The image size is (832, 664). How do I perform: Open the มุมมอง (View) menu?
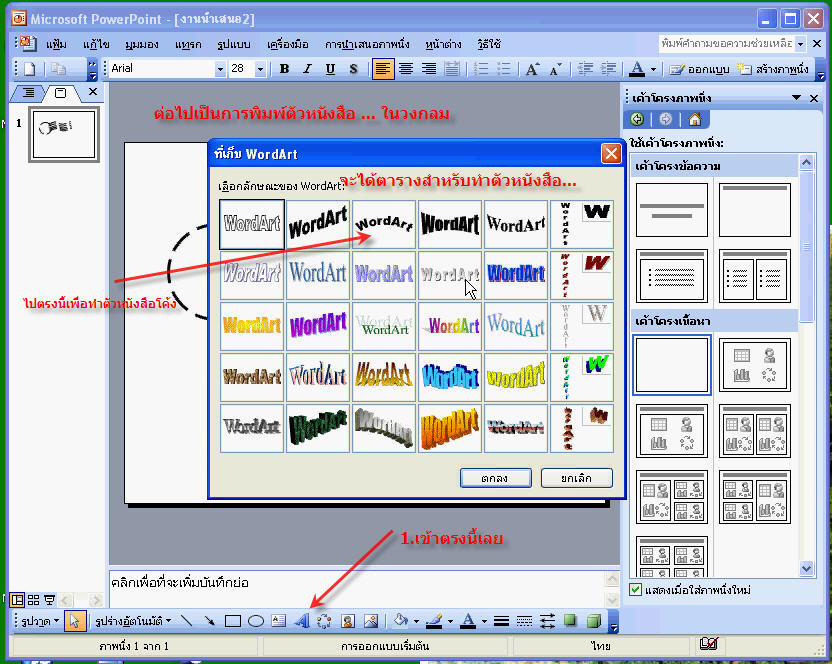[142, 45]
